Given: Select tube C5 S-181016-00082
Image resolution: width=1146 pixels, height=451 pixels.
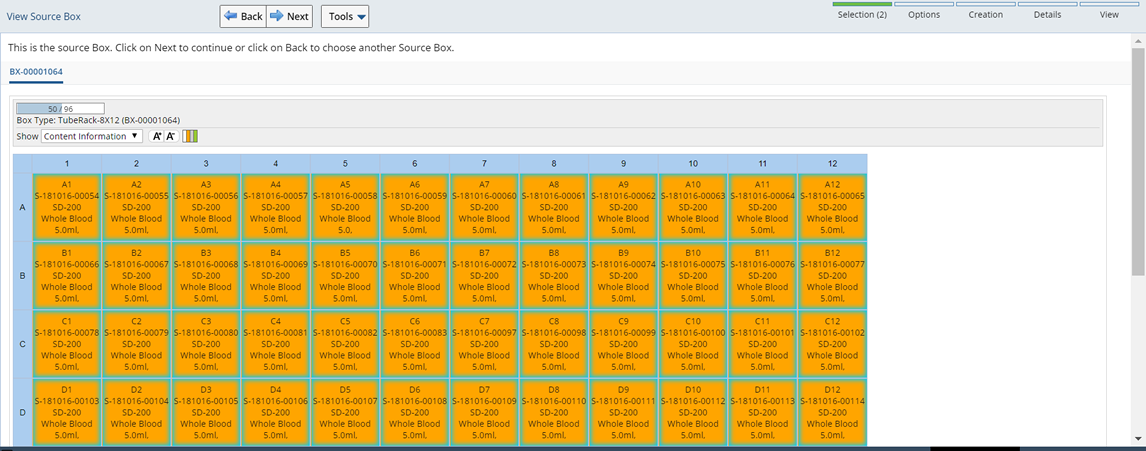Looking at the screenshot, I should (x=345, y=344).
